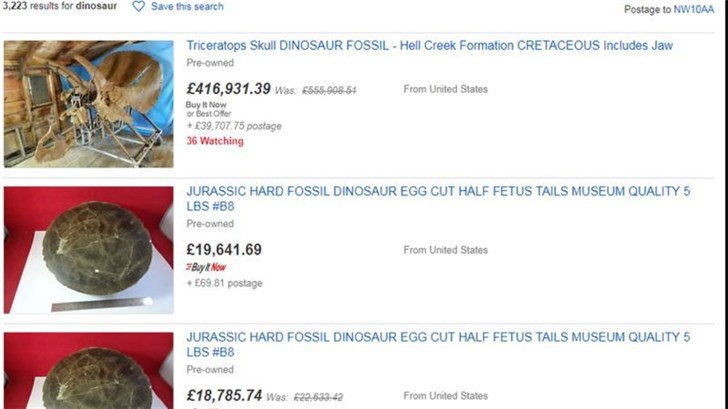Click the third listing's fossil egg thumbnail
728x409 pixels.
point(89,370)
